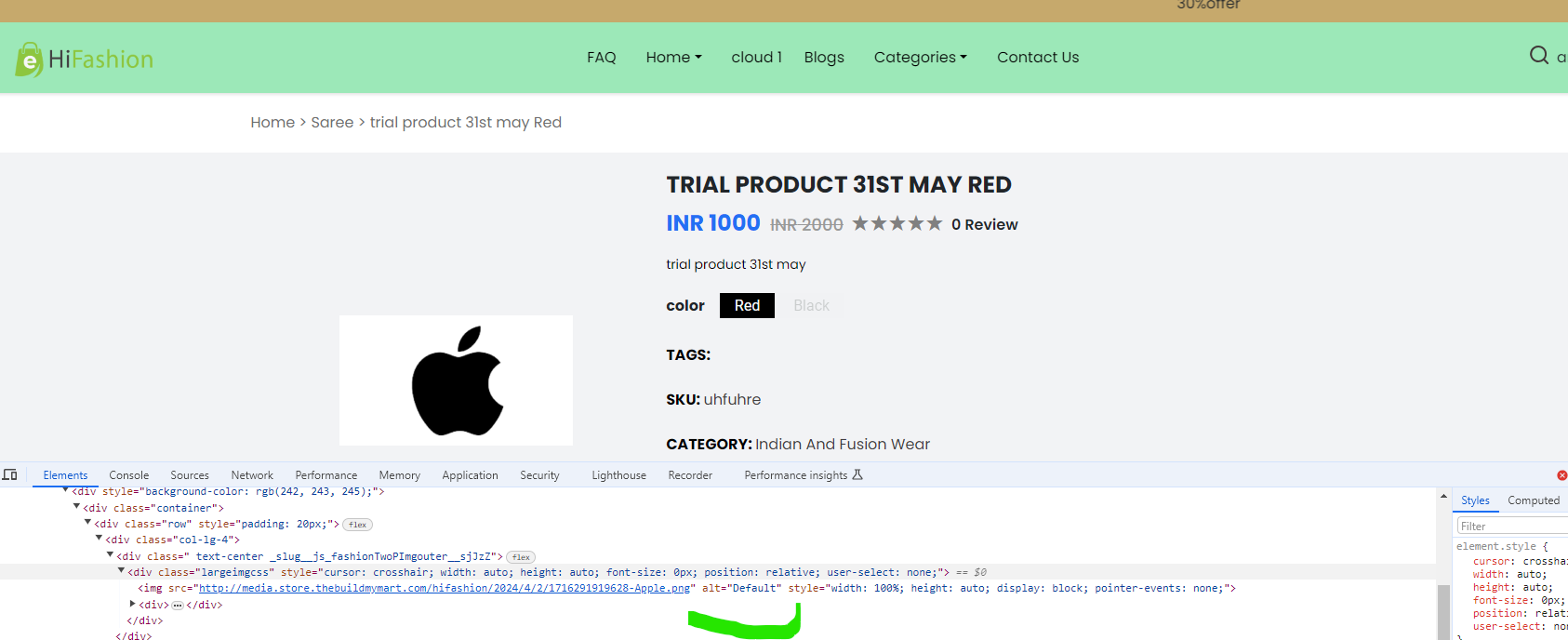Viewport: 1568px width, 640px height.
Task: Open the Contact Us link
Action: click(1038, 57)
